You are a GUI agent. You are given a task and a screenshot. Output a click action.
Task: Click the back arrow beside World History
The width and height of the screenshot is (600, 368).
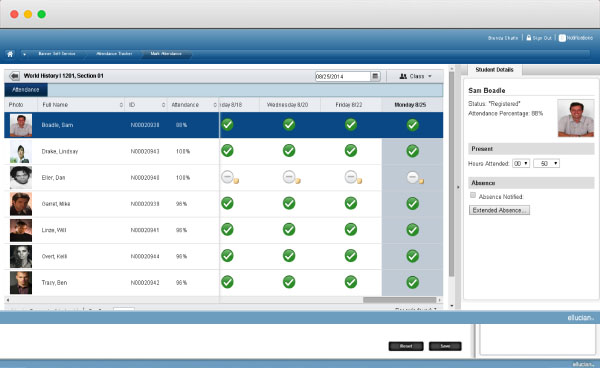15,76
